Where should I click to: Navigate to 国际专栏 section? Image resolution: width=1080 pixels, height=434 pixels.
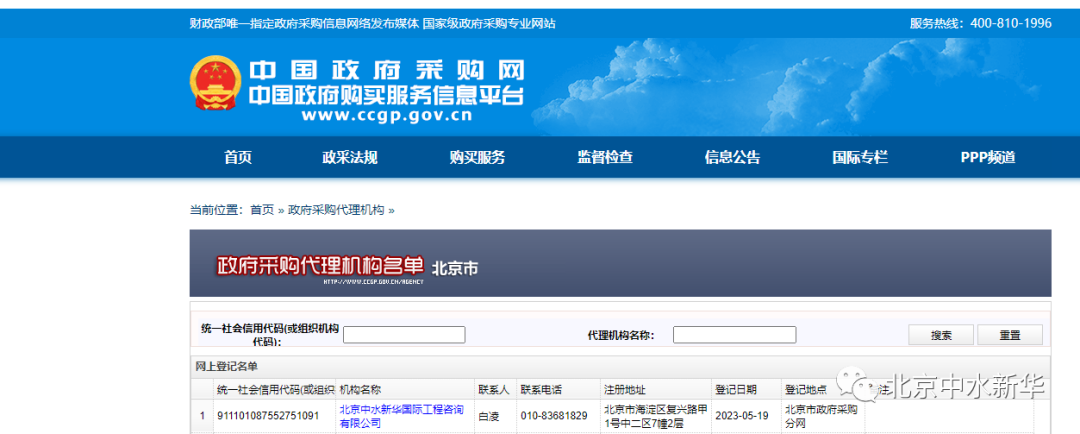point(859,157)
